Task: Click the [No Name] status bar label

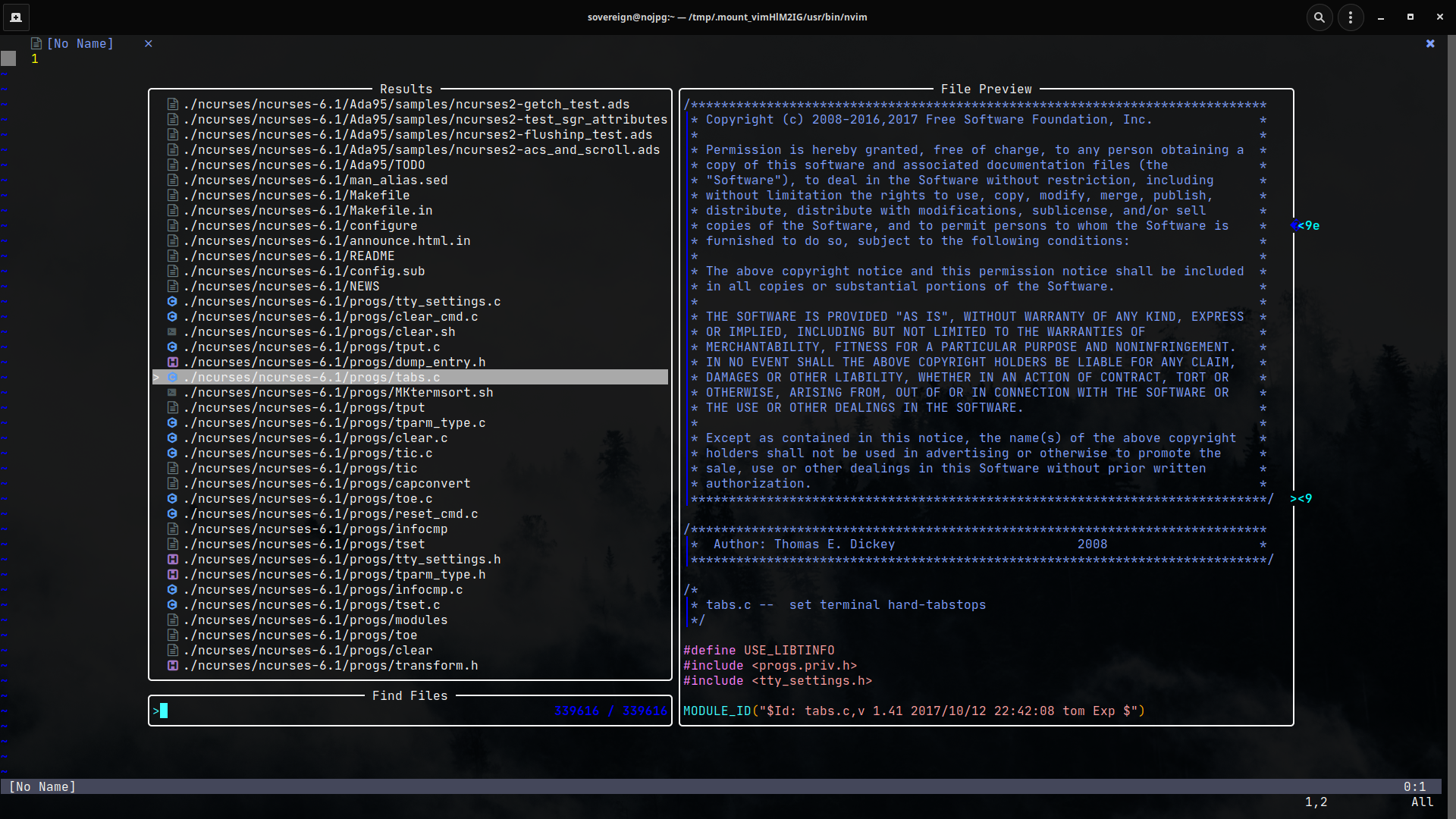Action: (x=42, y=786)
